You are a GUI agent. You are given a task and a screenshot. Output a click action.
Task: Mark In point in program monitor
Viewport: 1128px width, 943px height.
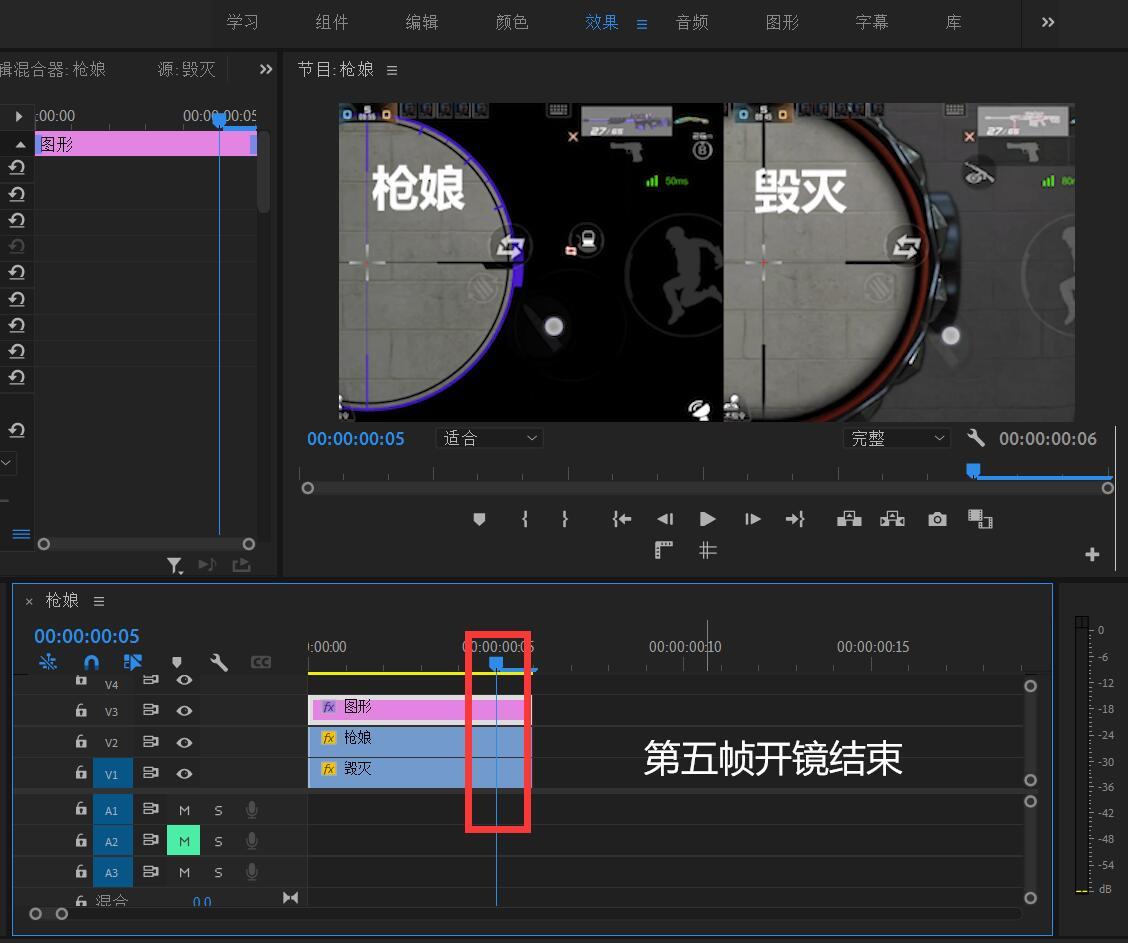(x=524, y=519)
